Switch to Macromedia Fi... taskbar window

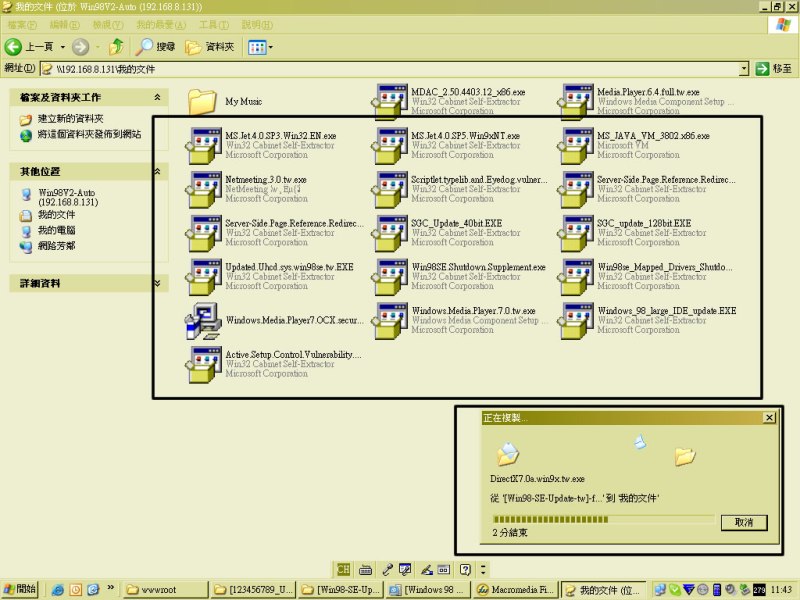click(515, 590)
